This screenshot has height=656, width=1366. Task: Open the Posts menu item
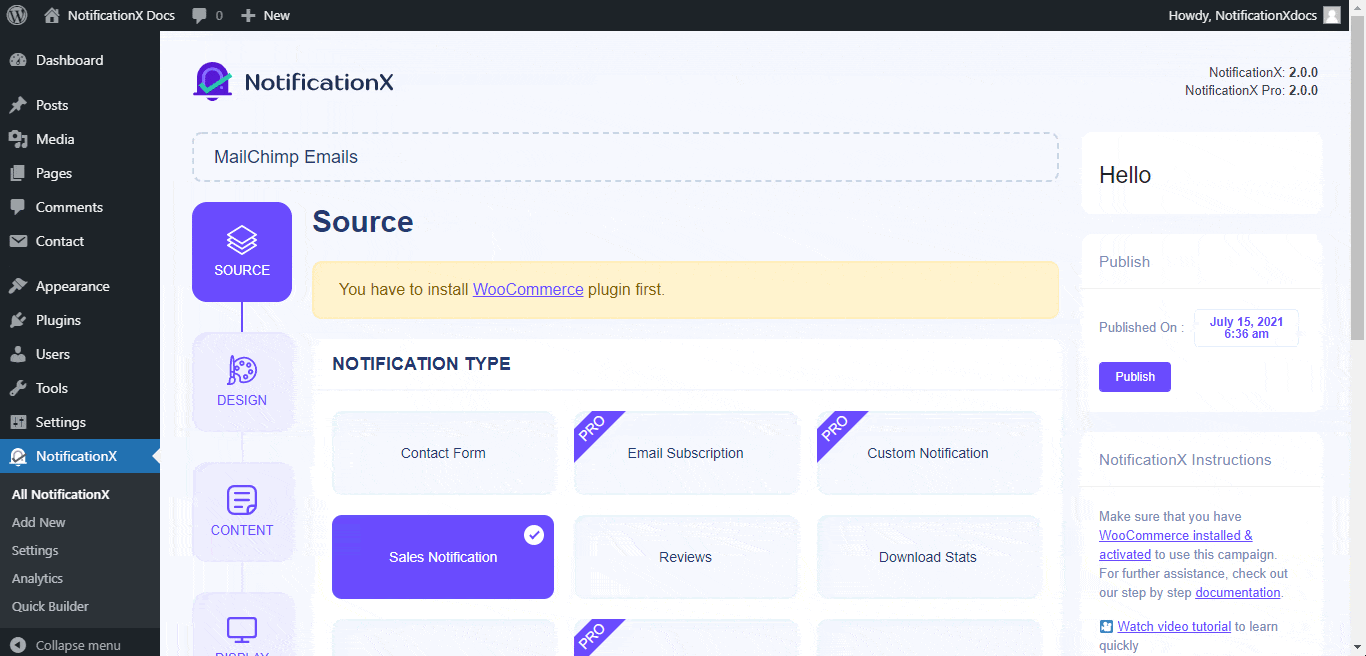80,105
